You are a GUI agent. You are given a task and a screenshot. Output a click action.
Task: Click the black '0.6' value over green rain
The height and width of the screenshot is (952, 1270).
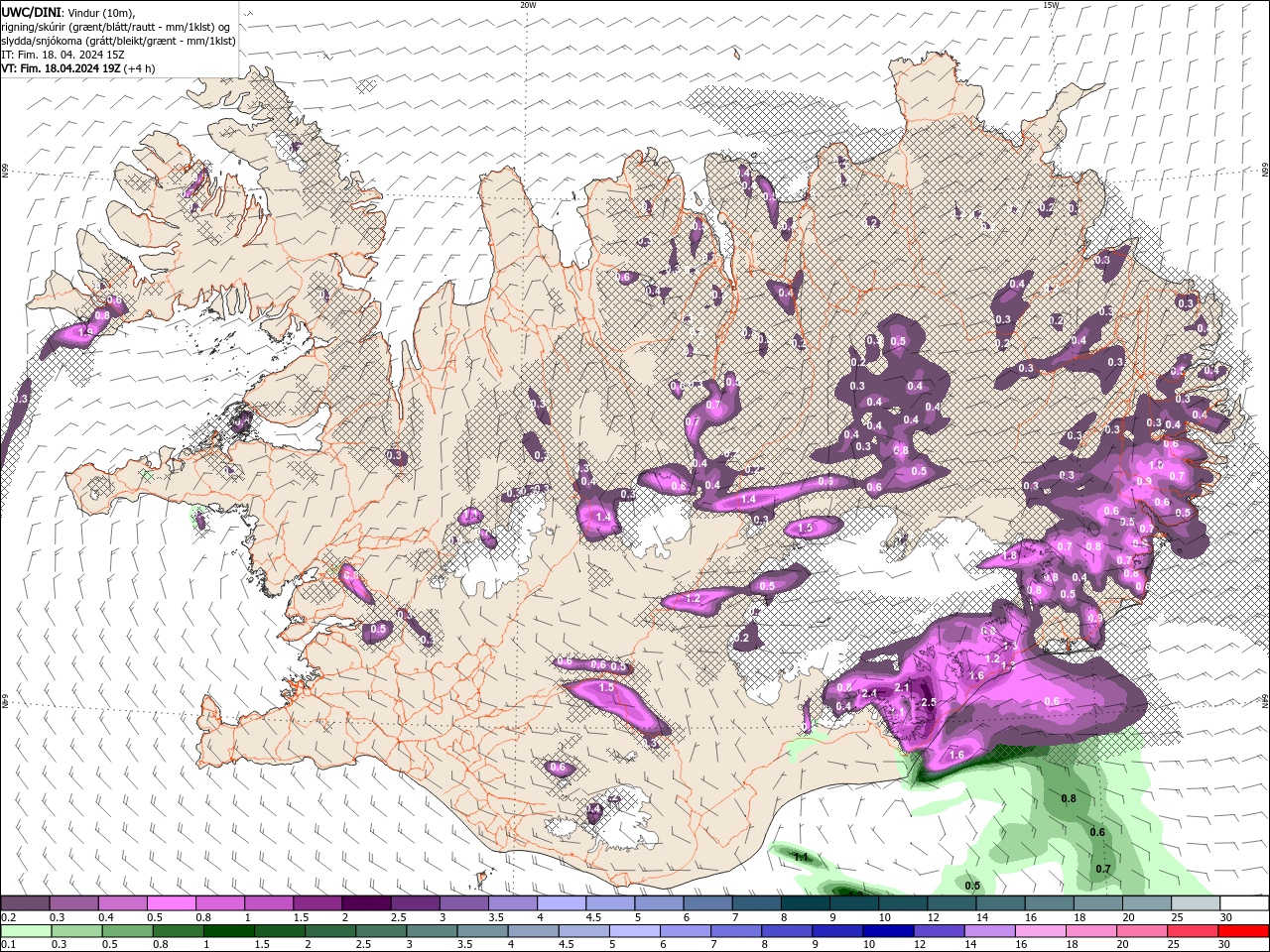(1097, 832)
